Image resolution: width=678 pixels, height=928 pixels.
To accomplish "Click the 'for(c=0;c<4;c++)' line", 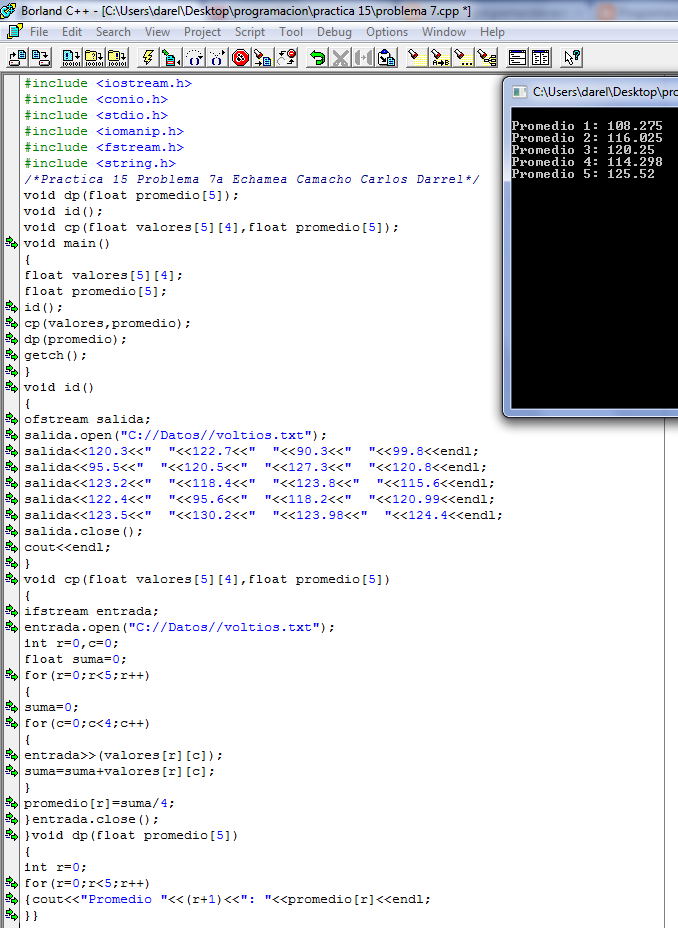I will coord(87,723).
